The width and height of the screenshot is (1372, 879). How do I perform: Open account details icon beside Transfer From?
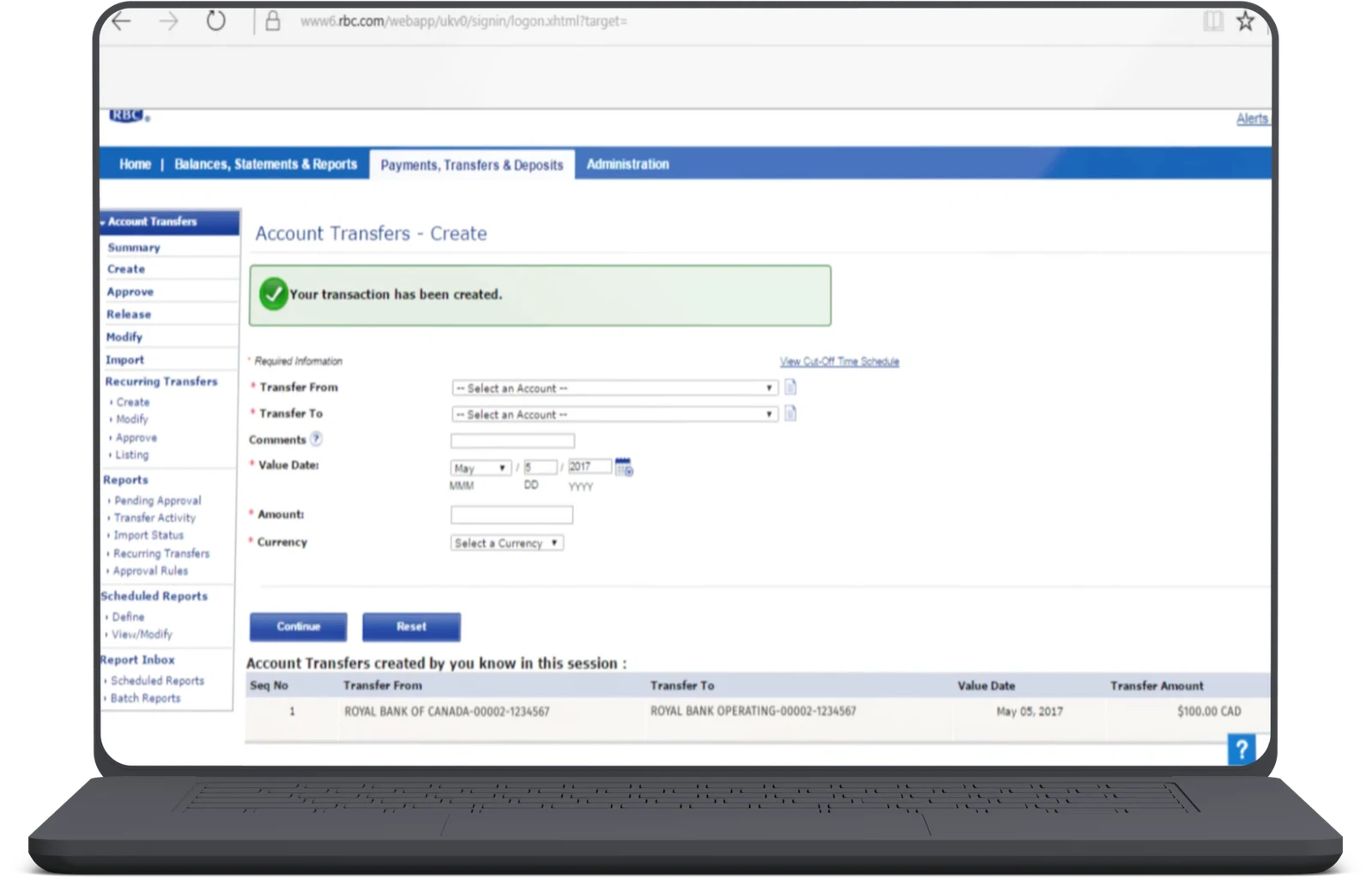pos(790,387)
